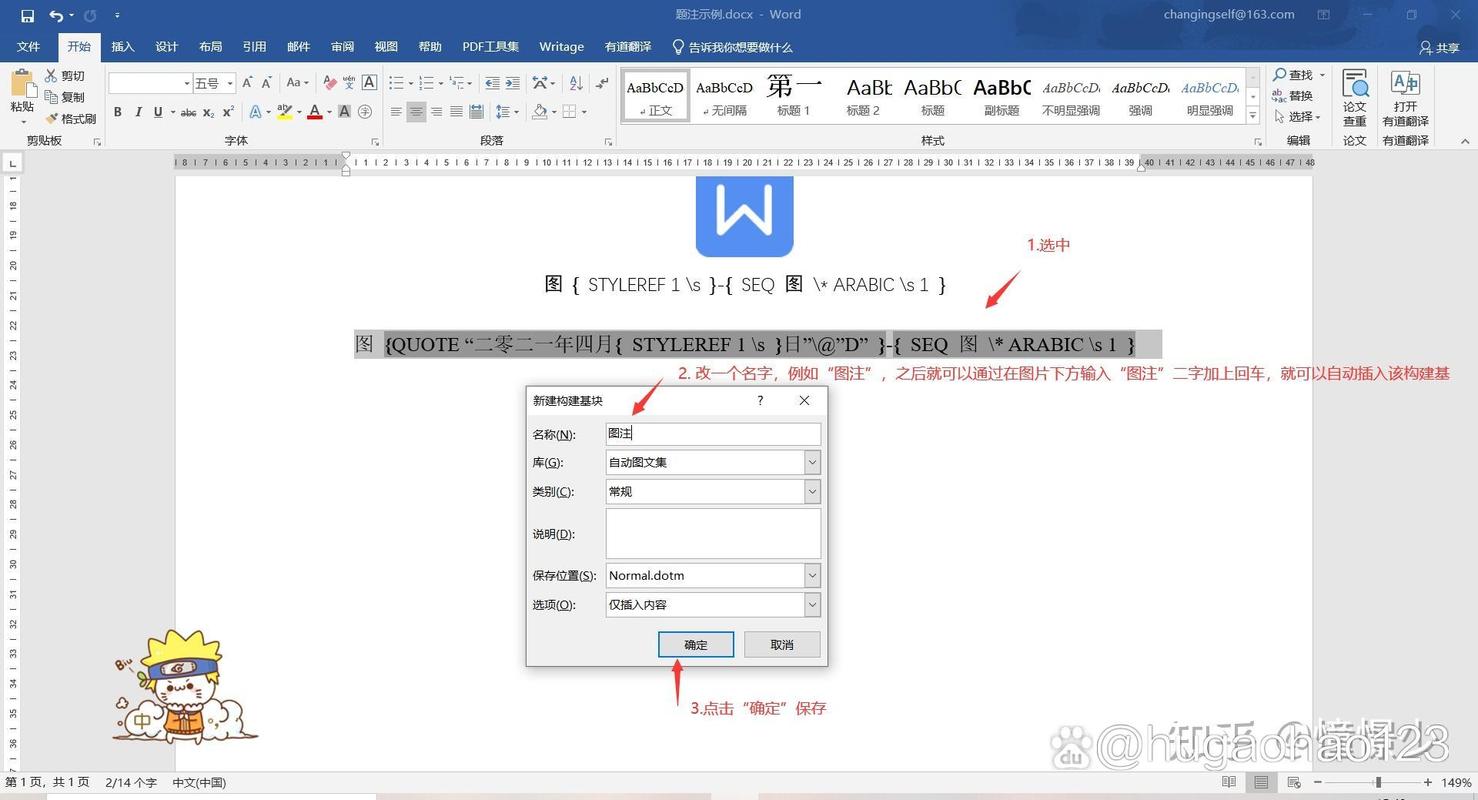The height and width of the screenshot is (800, 1478).
Task: Switch to 设计 ribbon tab
Action: (x=166, y=47)
